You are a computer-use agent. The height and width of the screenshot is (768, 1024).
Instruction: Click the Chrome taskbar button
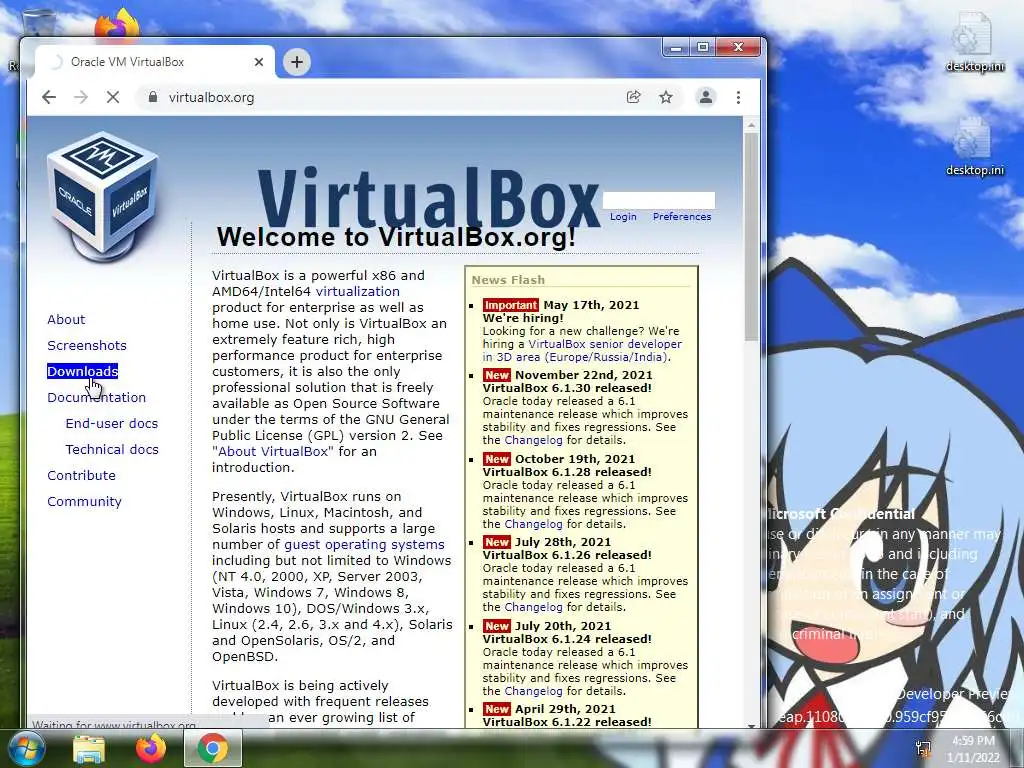pos(213,748)
